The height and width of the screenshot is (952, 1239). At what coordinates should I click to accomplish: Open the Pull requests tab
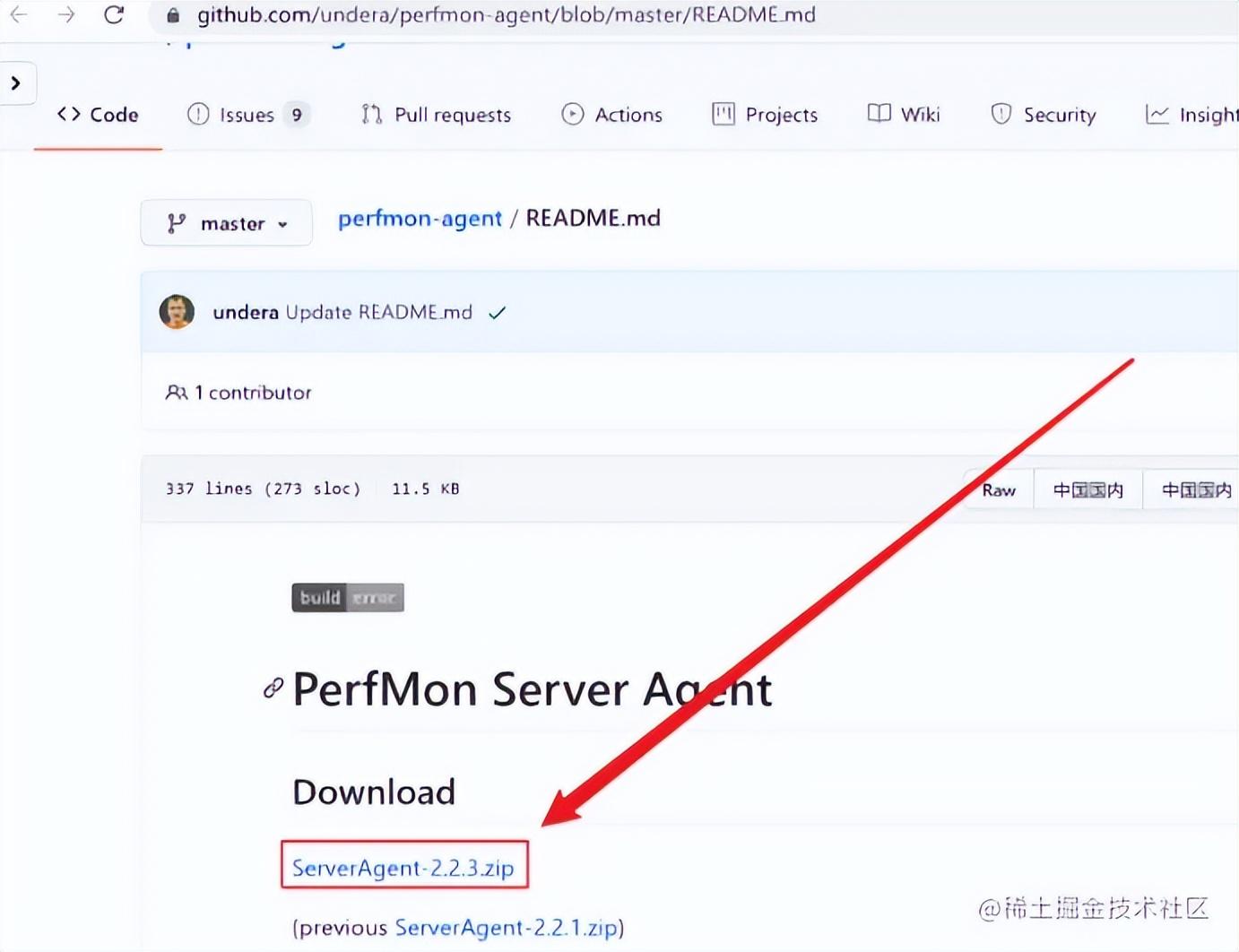(436, 115)
